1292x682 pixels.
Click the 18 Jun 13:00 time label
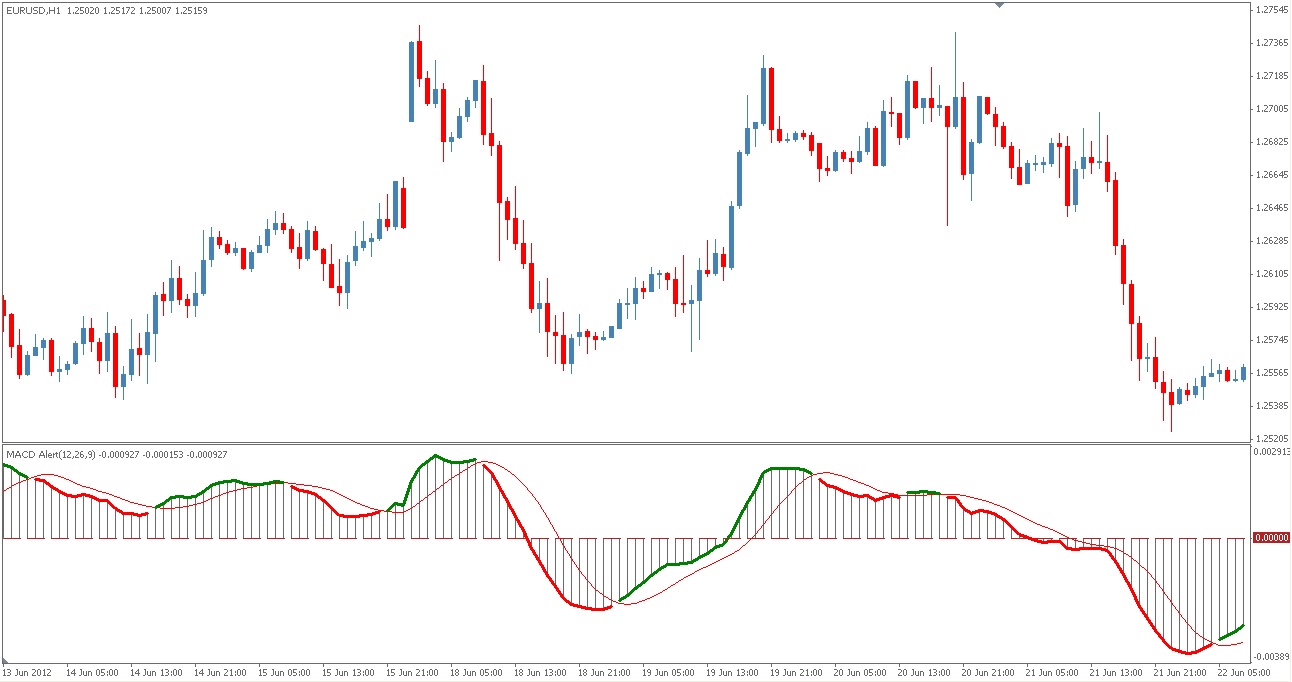click(x=541, y=672)
